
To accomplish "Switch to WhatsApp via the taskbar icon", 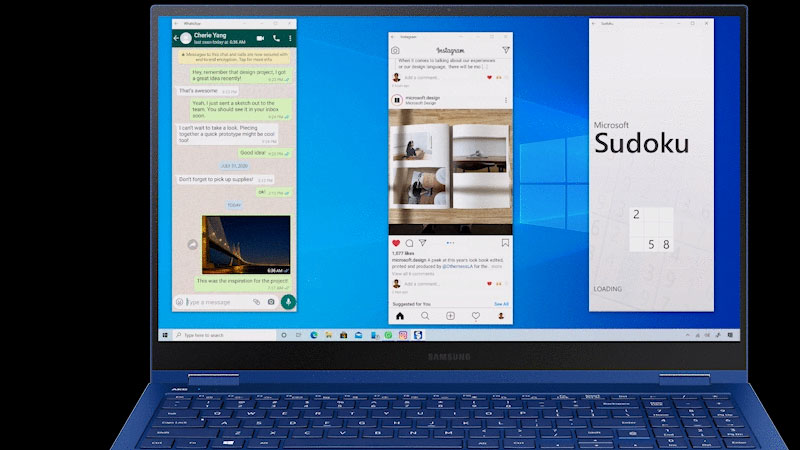I will coord(388,335).
